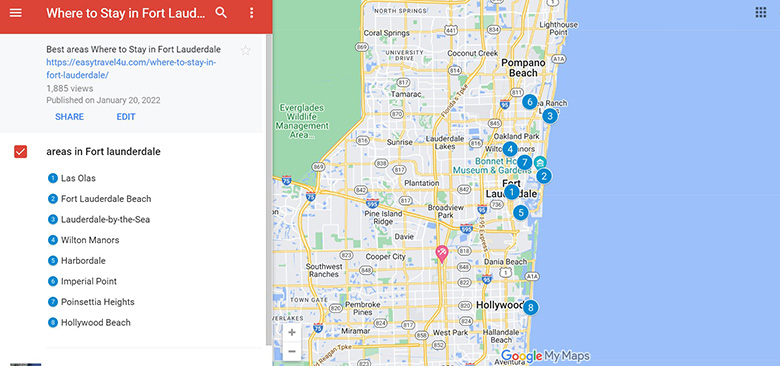Star this map as favorite

click(x=245, y=50)
